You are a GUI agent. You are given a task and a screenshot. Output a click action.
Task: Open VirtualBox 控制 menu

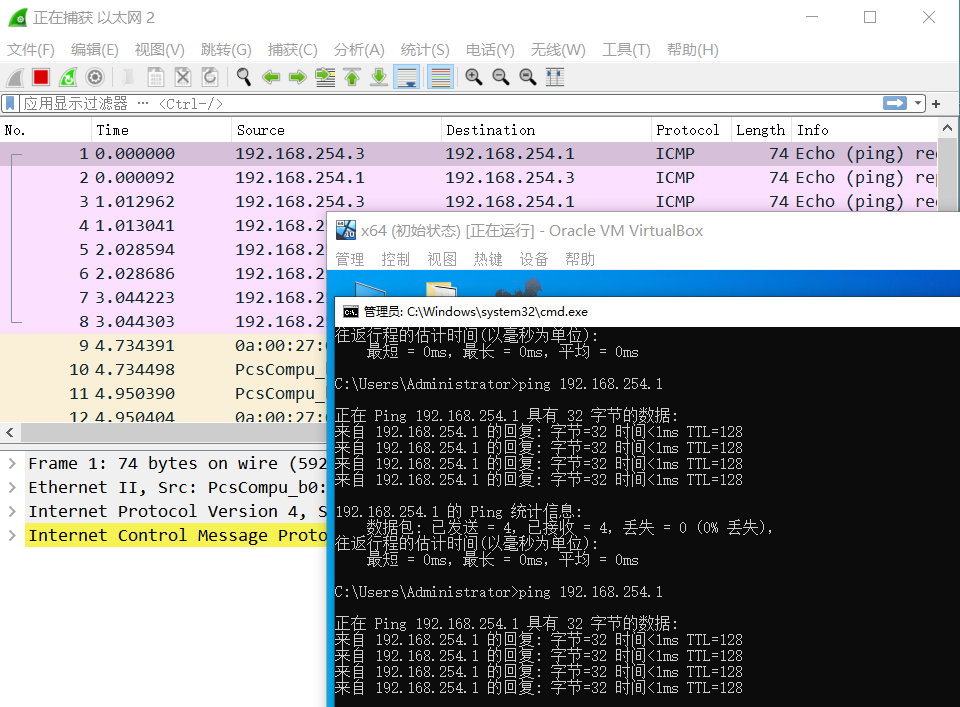(396, 260)
